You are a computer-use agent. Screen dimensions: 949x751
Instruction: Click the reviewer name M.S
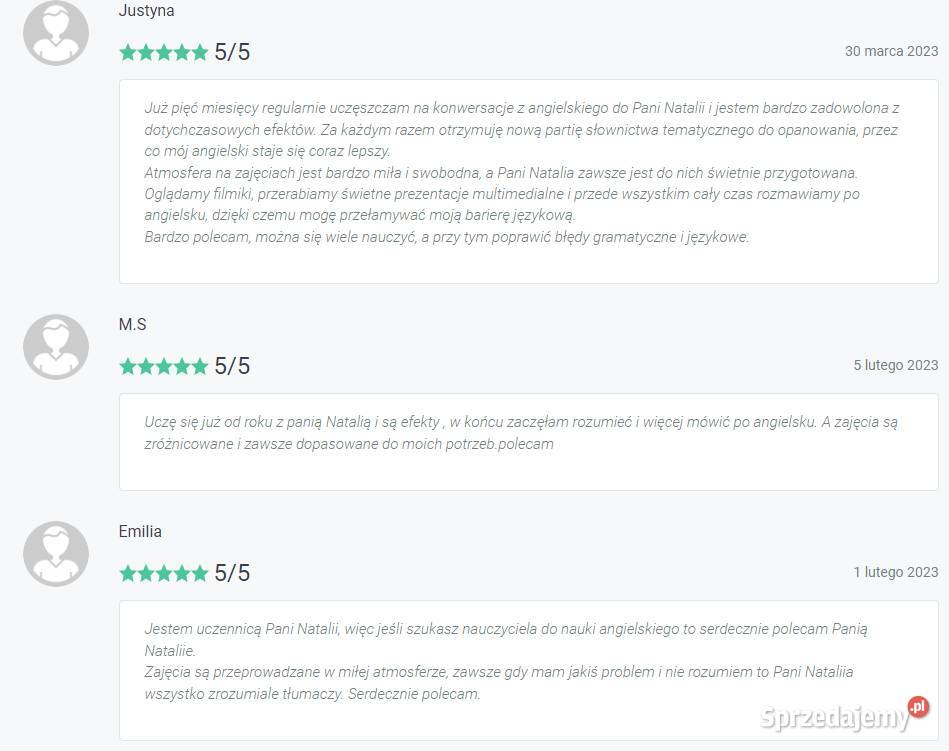[x=133, y=325]
